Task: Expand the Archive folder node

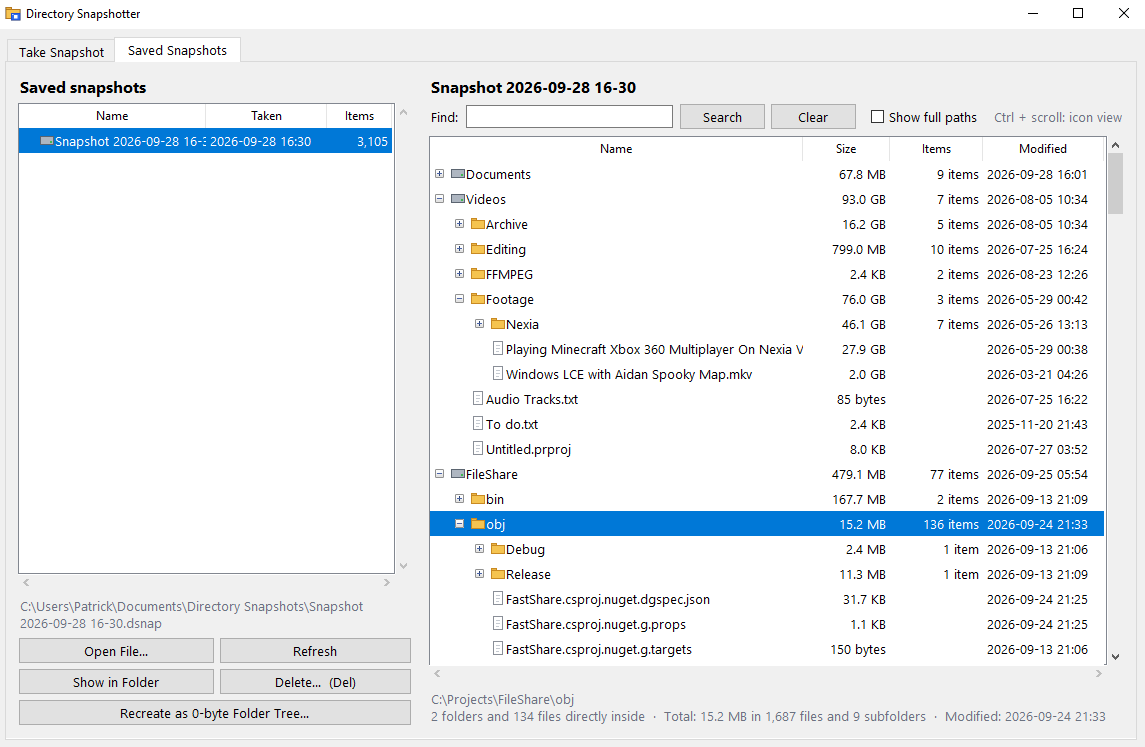Action: [459, 223]
